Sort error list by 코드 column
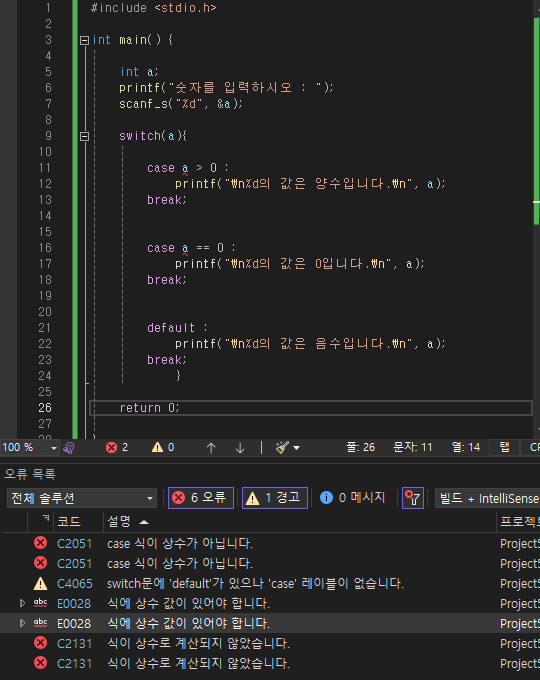The width and height of the screenshot is (540, 680). pyautogui.click(x=78, y=522)
